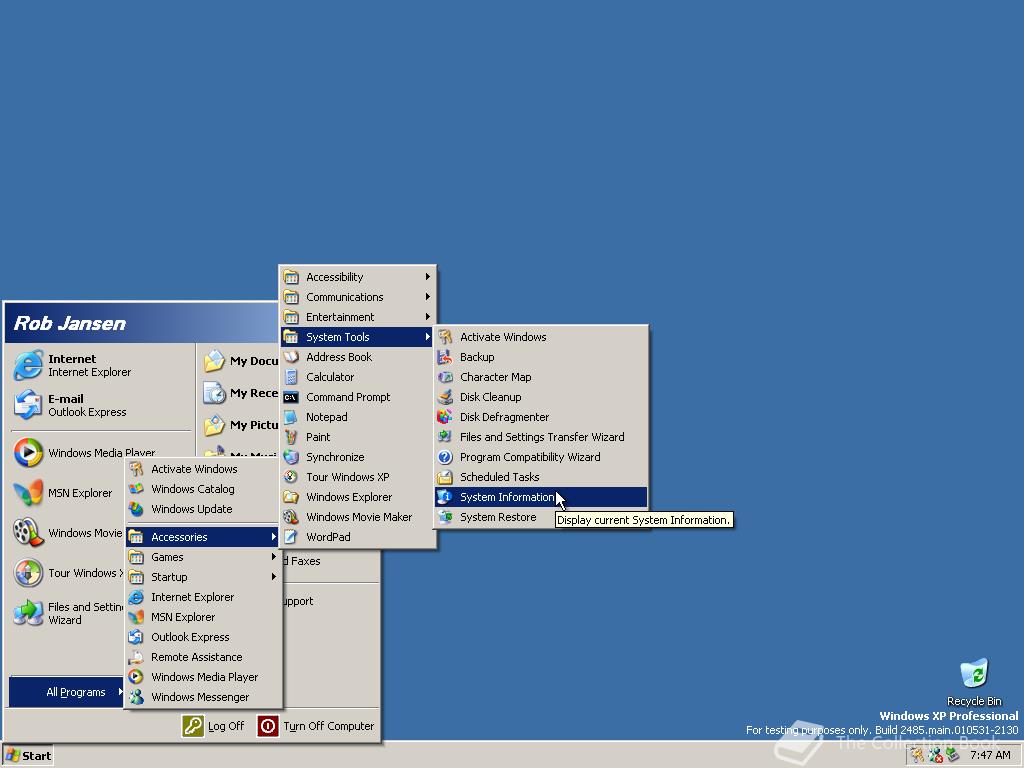The height and width of the screenshot is (768, 1024).
Task: Click the My Recent Documents icon
Action: [x=214, y=392]
